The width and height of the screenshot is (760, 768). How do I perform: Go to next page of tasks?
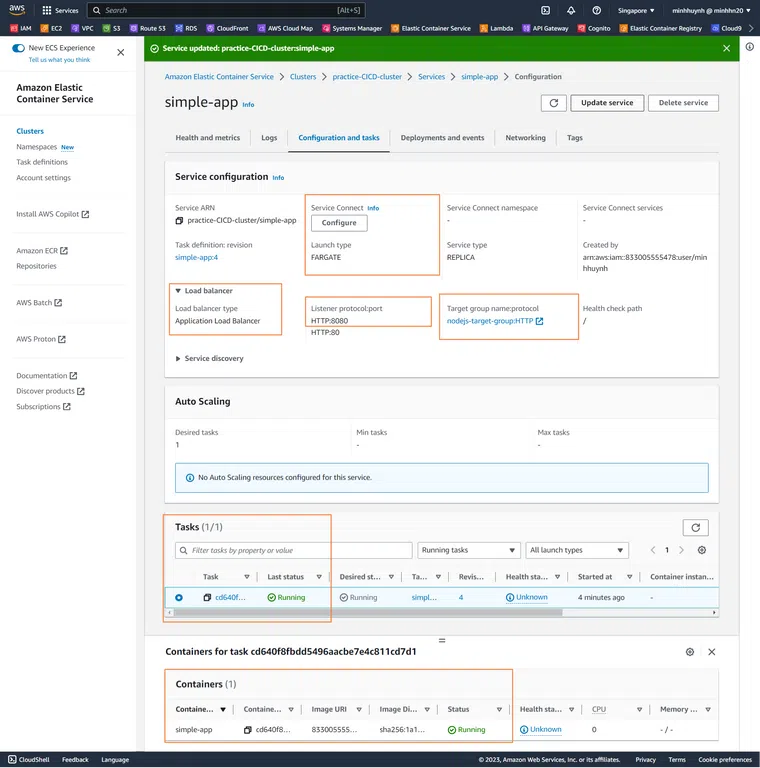pyautogui.click(x=681, y=550)
